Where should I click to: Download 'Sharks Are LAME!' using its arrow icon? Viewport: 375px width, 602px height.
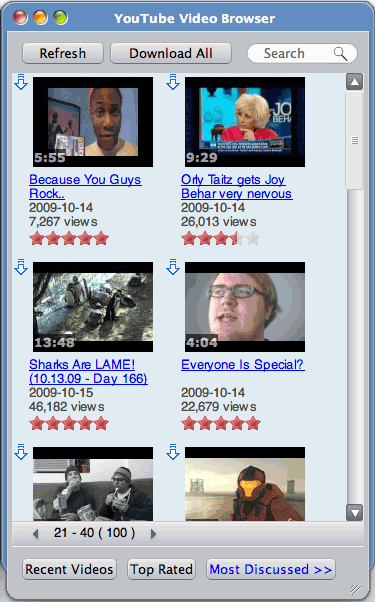point(21,267)
